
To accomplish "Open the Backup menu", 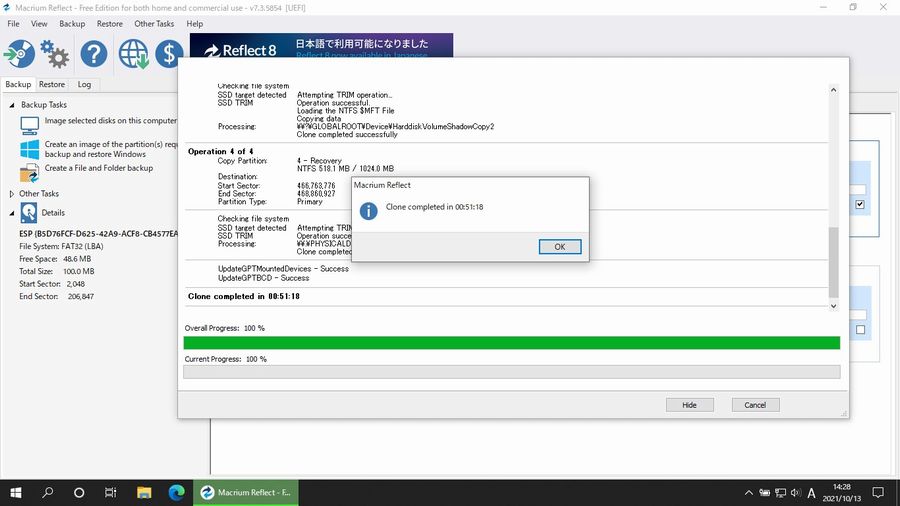I will pos(72,24).
